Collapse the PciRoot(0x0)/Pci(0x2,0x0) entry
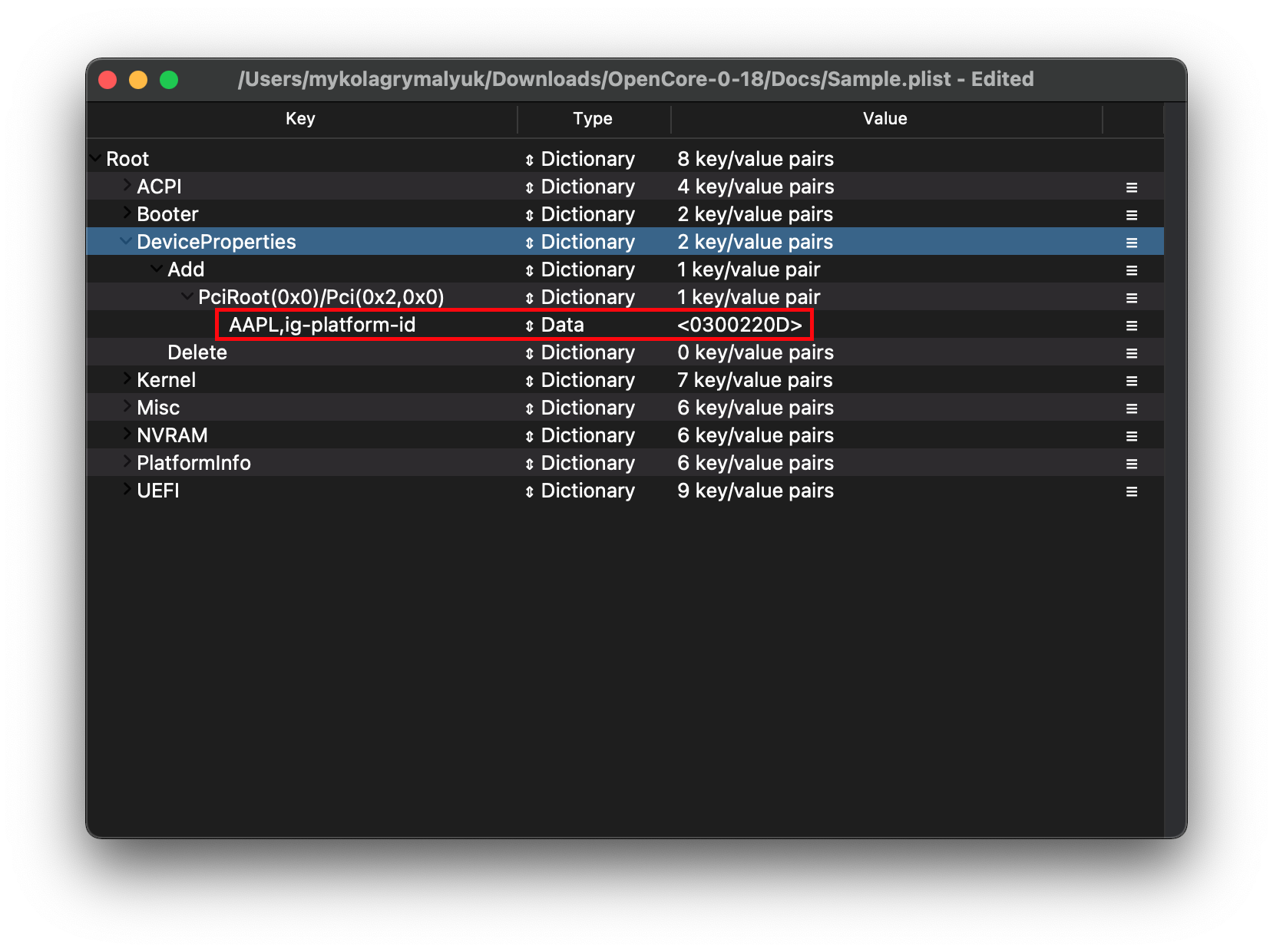Image resolution: width=1273 pixels, height=952 pixels. (187, 296)
